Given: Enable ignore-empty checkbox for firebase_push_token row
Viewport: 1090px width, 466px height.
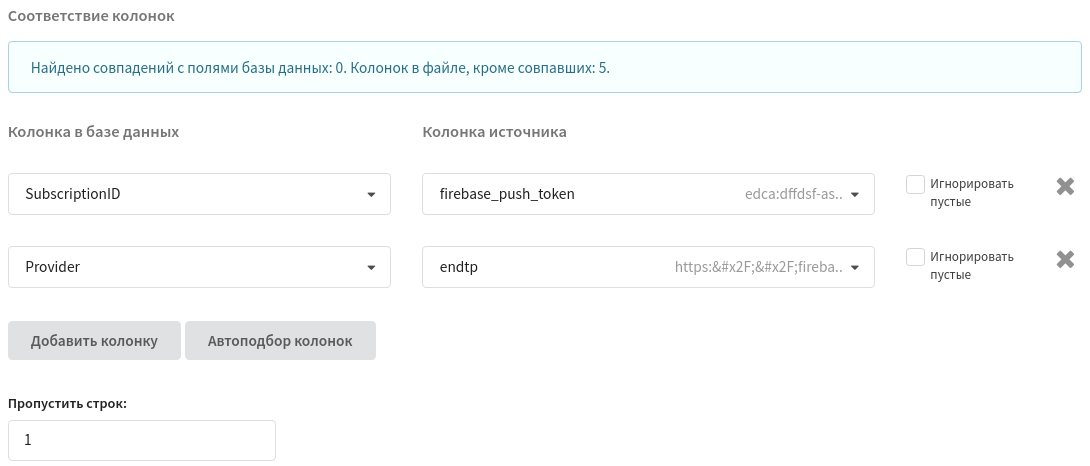Looking at the screenshot, I should [x=916, y=184].
